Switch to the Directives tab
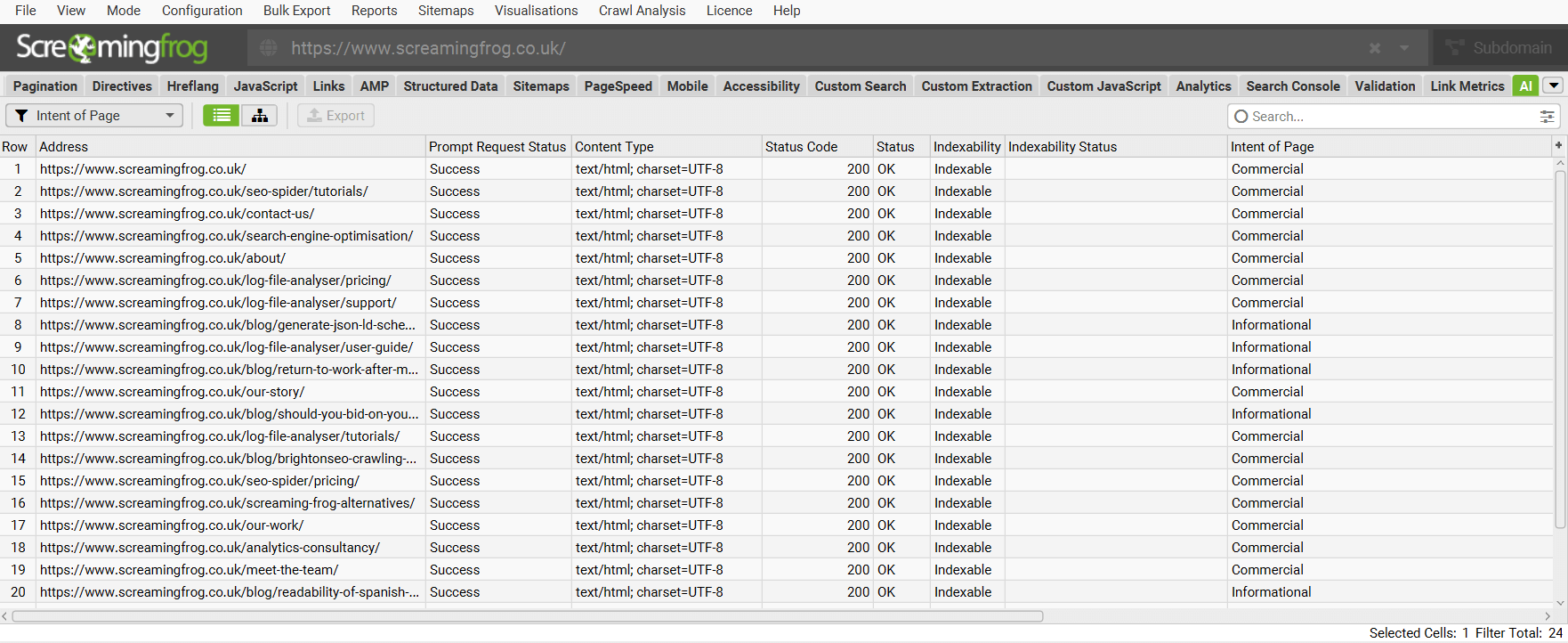Image resolution: width=1568 pixels, height=643 pixels. [x=122, y=86]
